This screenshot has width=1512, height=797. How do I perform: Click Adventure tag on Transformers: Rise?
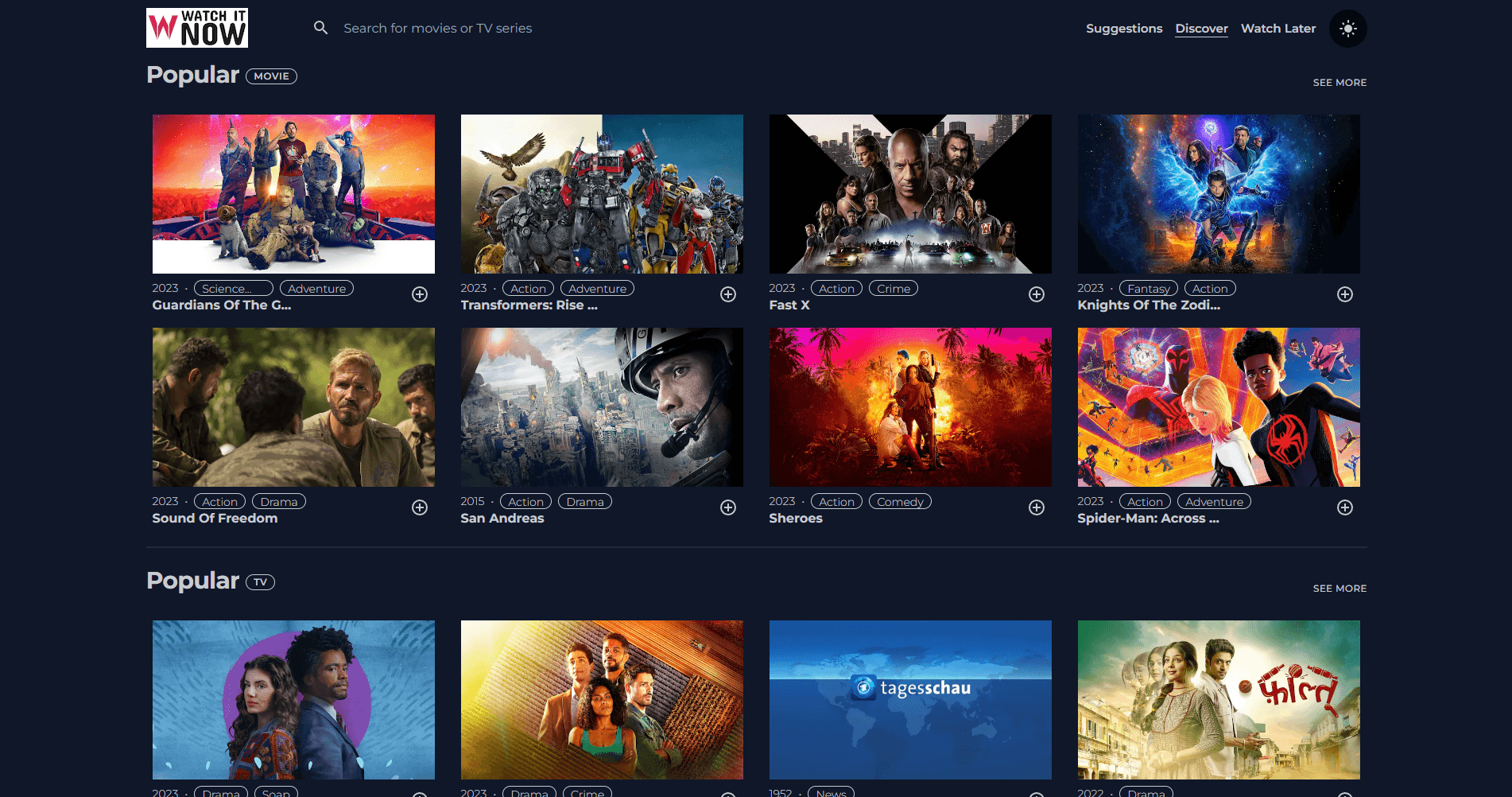click(597, 289)
